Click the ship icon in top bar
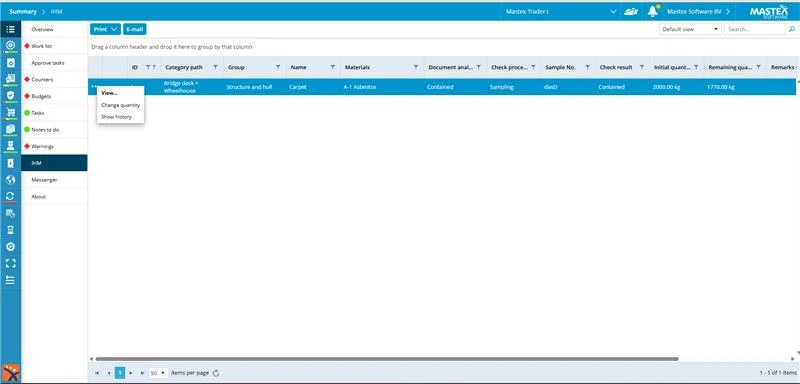The image size is (800, 384). pyautogui.click(x=631, y=12)
